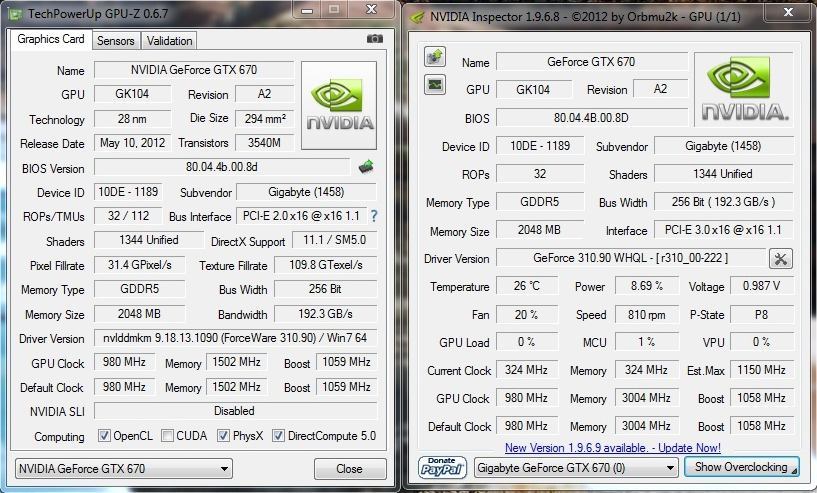Click the NVIDIA Inspector title bar icon
This screenshot has width=817, height=493.
pos(417,17)
